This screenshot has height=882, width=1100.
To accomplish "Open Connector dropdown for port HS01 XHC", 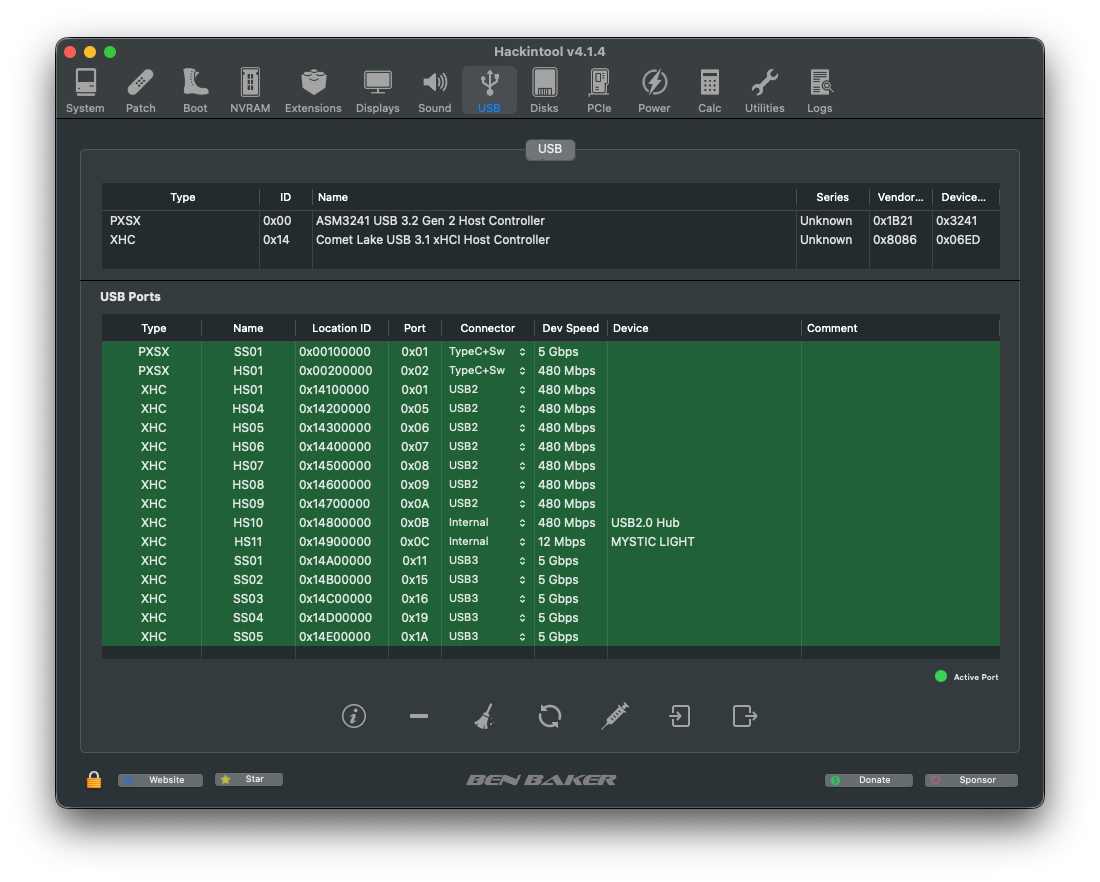I will tap(488, 390).
